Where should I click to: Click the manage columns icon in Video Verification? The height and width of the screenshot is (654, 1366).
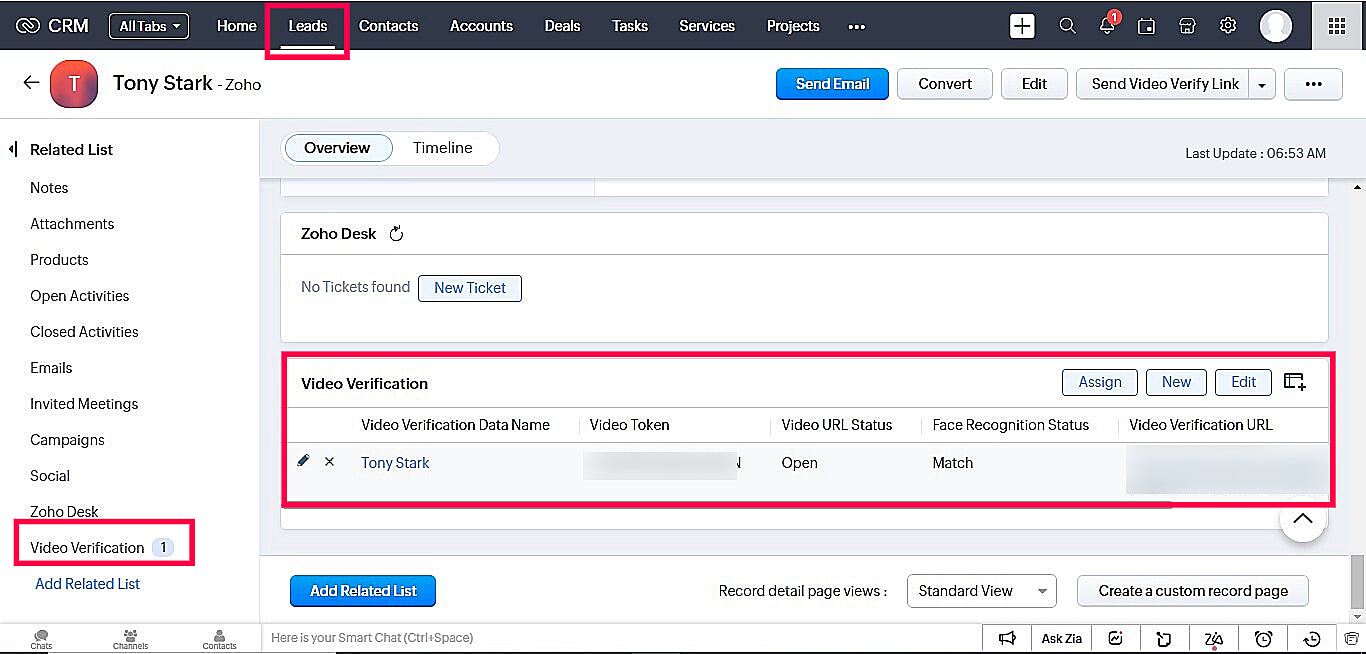coord(1295,382)
